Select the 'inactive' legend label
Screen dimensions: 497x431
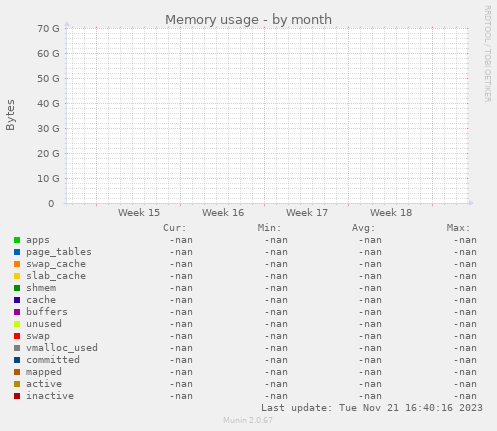50,396
